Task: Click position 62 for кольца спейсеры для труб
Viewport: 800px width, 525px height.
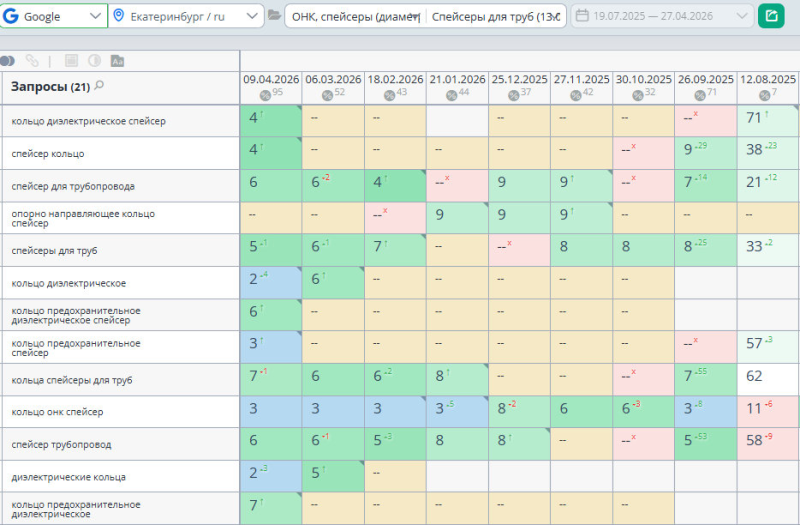Action: [768, 380]
